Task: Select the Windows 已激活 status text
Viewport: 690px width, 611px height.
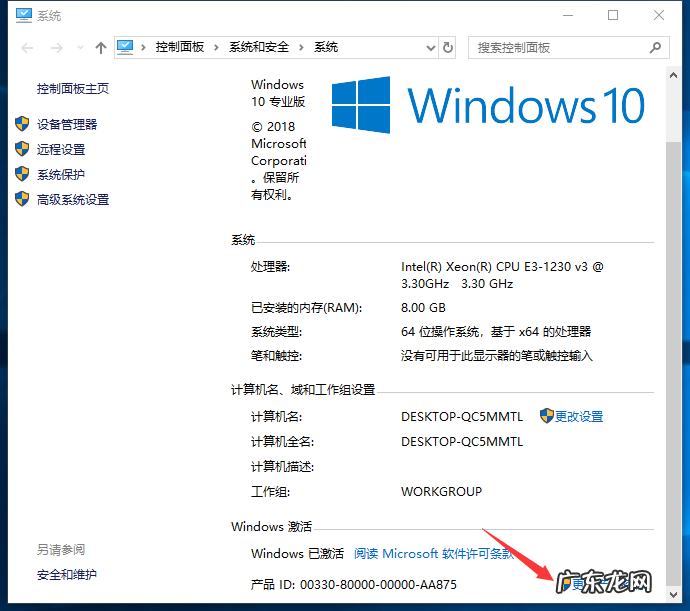Action: tap(297, 554)
